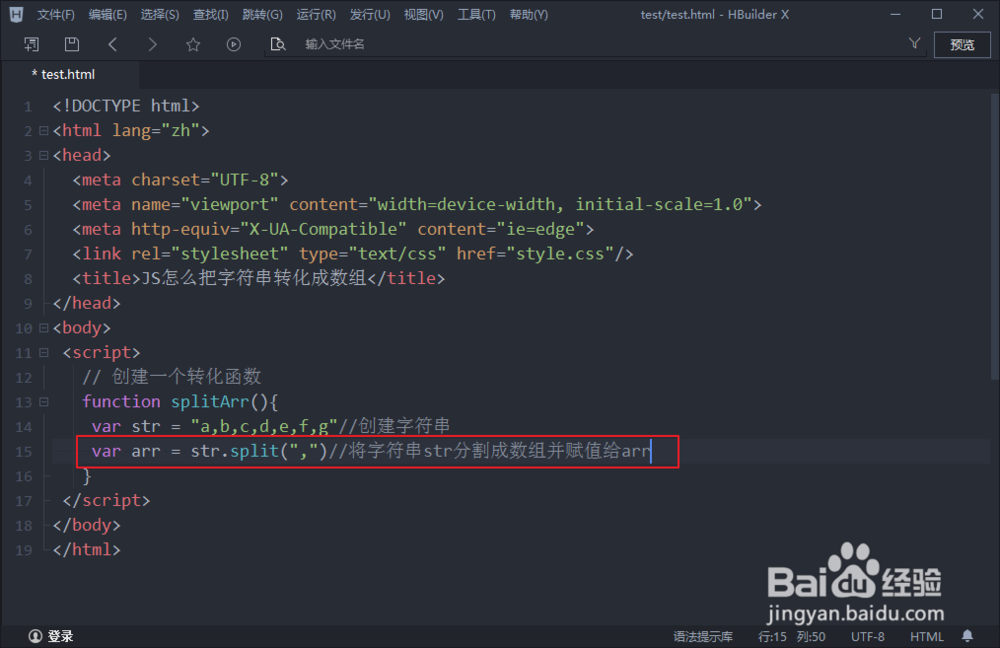Viewport: 1000px width, 648px height.
Task: Open the 文件(F) menu
Action: click(x=55, y=14)
